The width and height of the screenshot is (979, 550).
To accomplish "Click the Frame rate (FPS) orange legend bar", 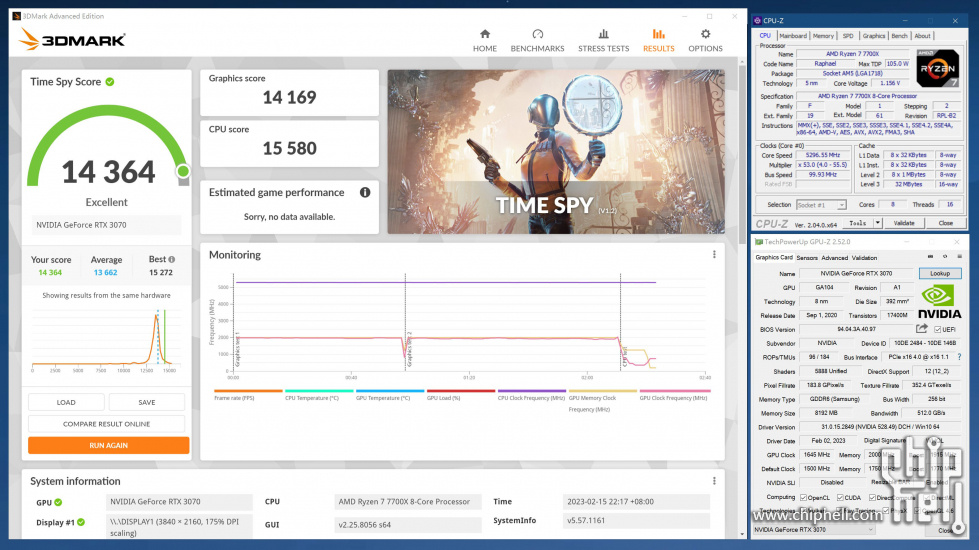I will point(248,391).
